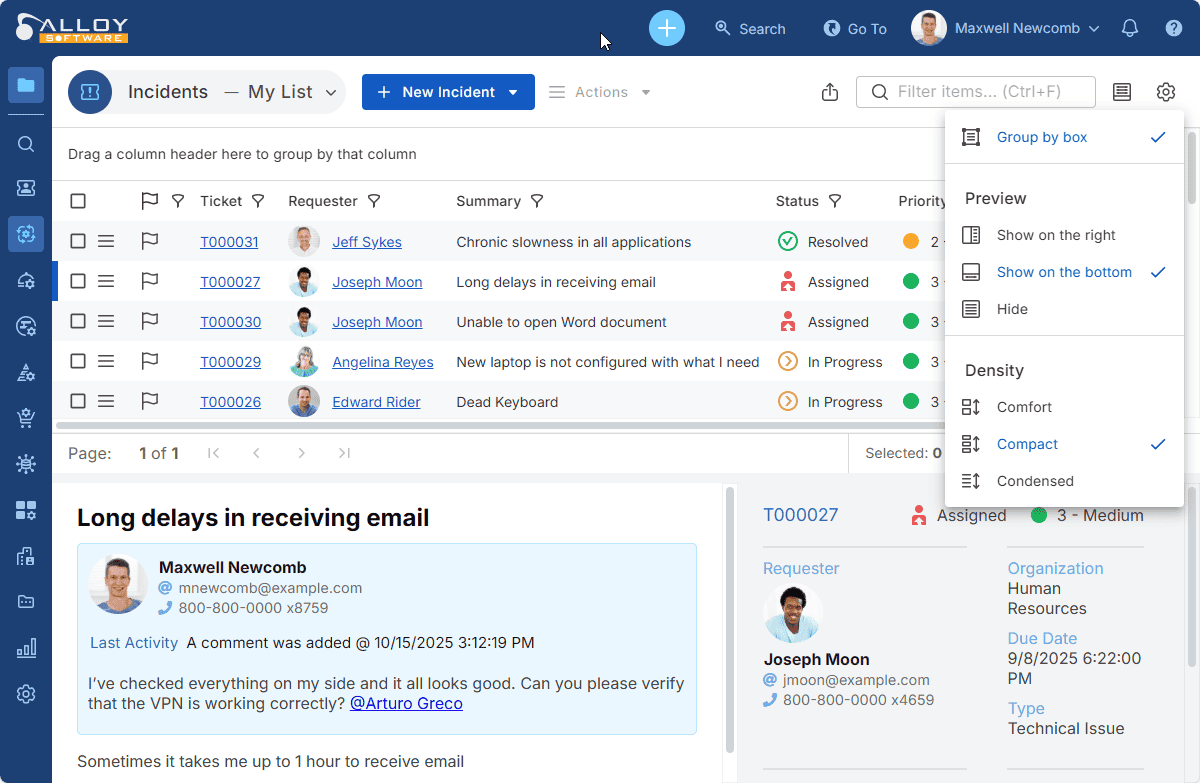Check the box for ticket T000027
The image size is (1200, 783).
click(x=78, y=282)
